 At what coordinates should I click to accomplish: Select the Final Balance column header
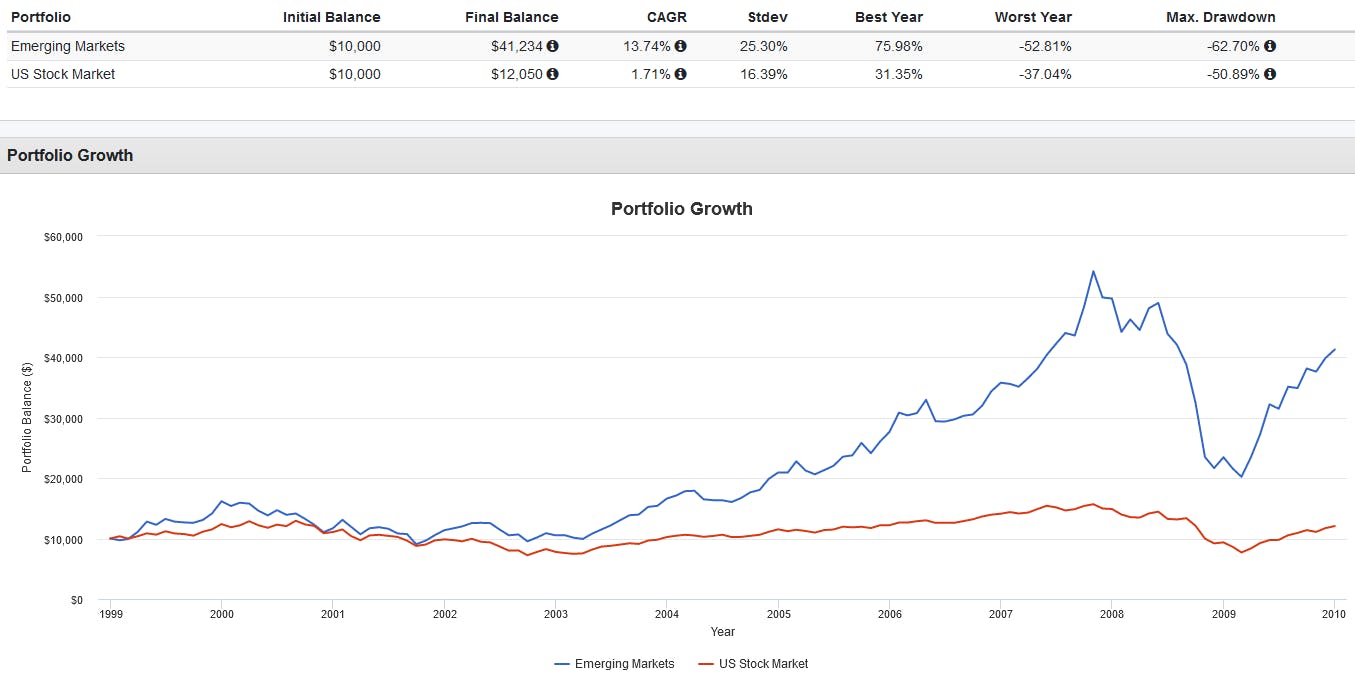[x=511, y=17]
